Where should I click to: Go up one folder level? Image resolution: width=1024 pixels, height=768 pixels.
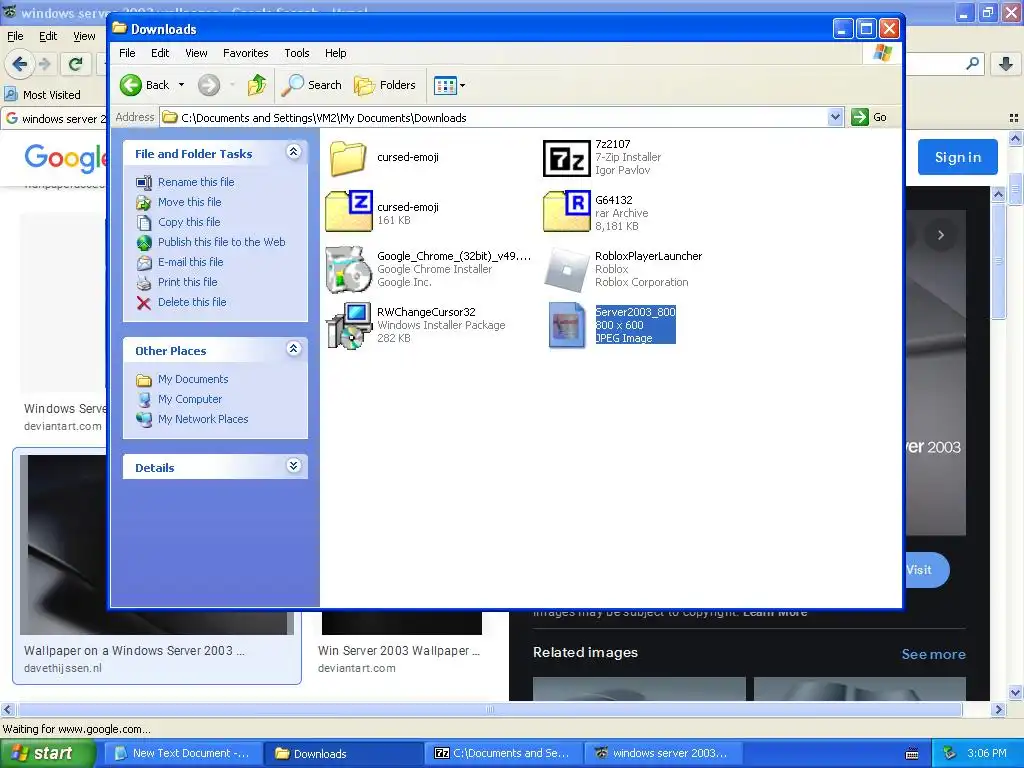[x=257, y=85]
